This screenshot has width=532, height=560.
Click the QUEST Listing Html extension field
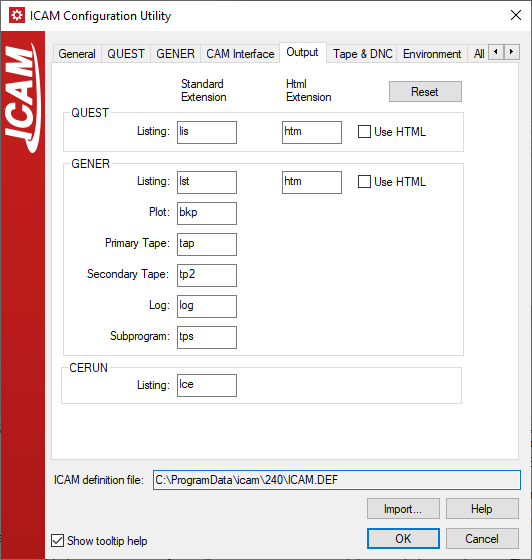coord(312,132)
